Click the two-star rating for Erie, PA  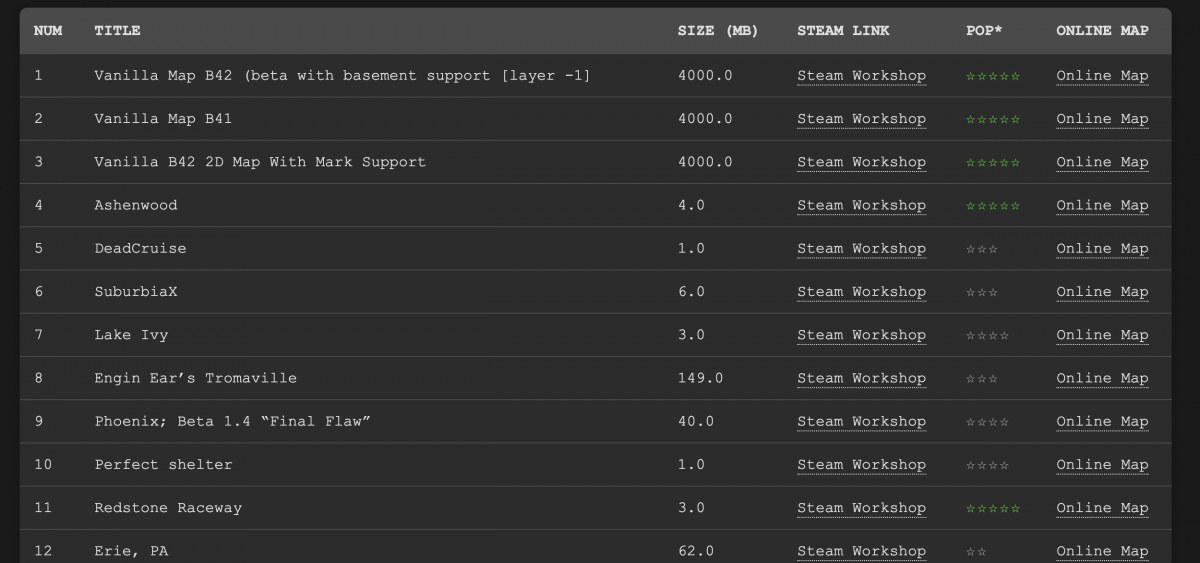(976, 551)
